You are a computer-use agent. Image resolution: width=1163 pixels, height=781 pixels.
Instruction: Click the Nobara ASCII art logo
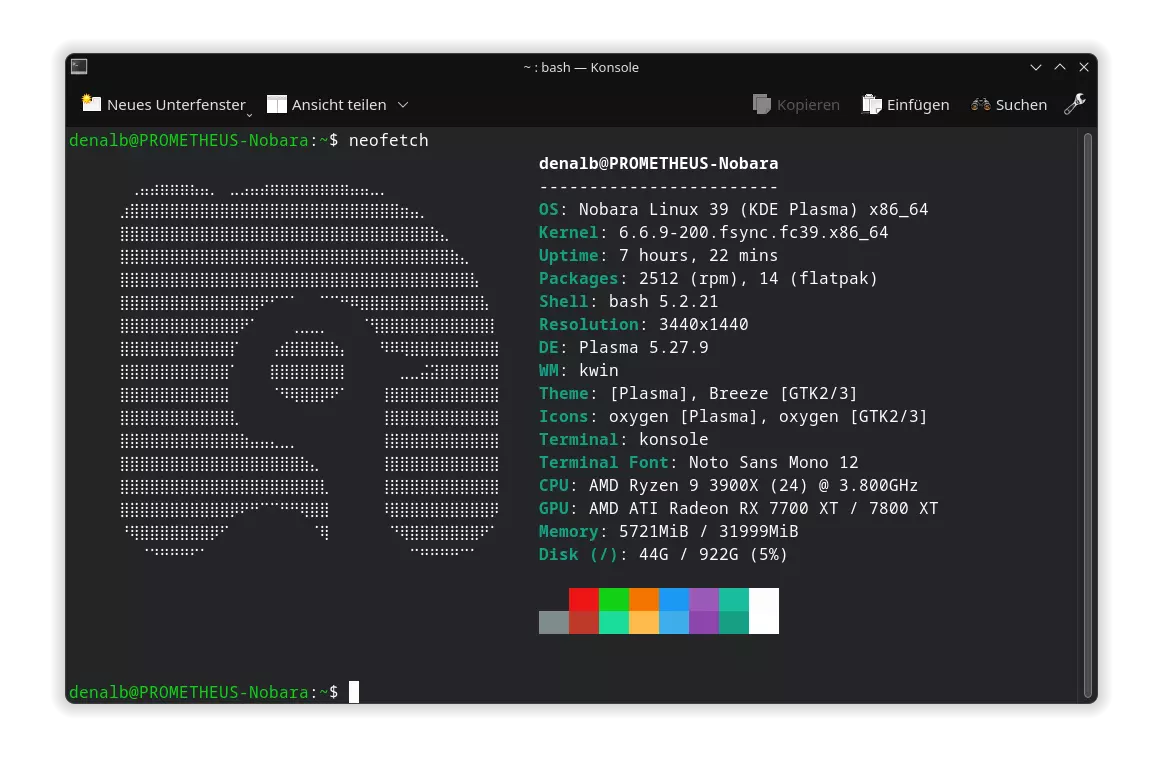309,370
